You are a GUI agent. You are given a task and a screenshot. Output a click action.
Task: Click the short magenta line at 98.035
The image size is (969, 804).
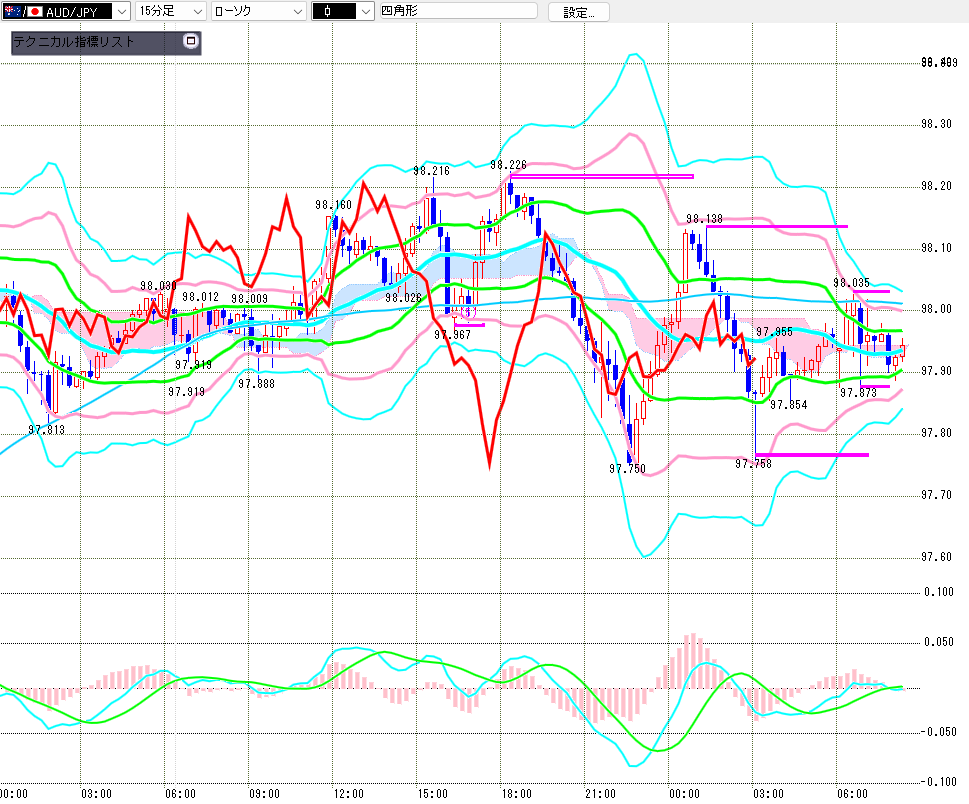pos(871,292)
